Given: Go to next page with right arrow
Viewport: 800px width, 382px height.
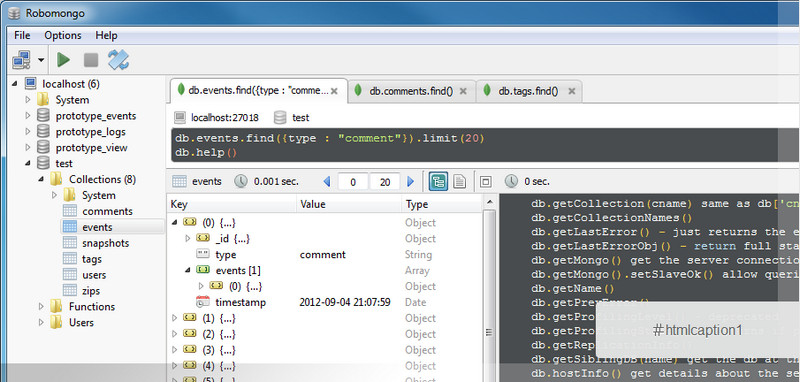Looking at the screenshot, I should 411,181.
